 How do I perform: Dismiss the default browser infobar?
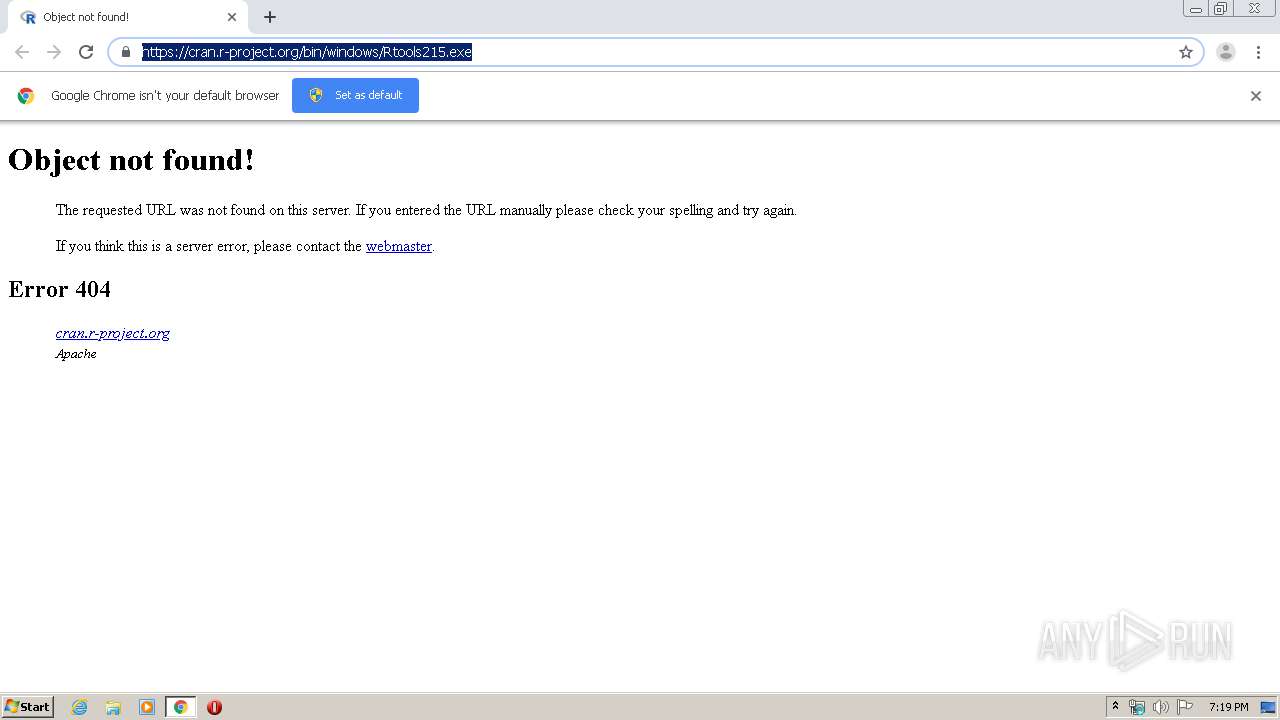click(1256, 96)
